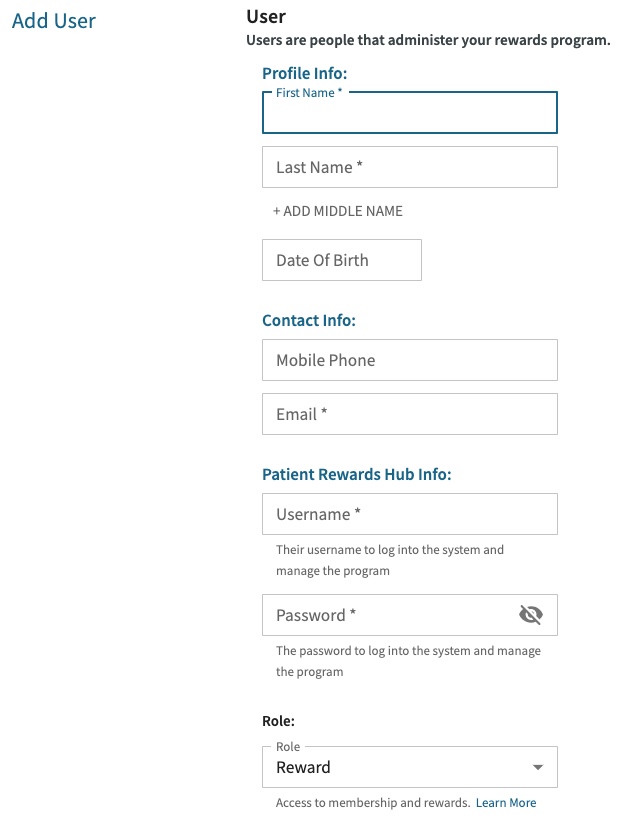
Task: Focus the Email text field
Action: click(x=409, y=414)
